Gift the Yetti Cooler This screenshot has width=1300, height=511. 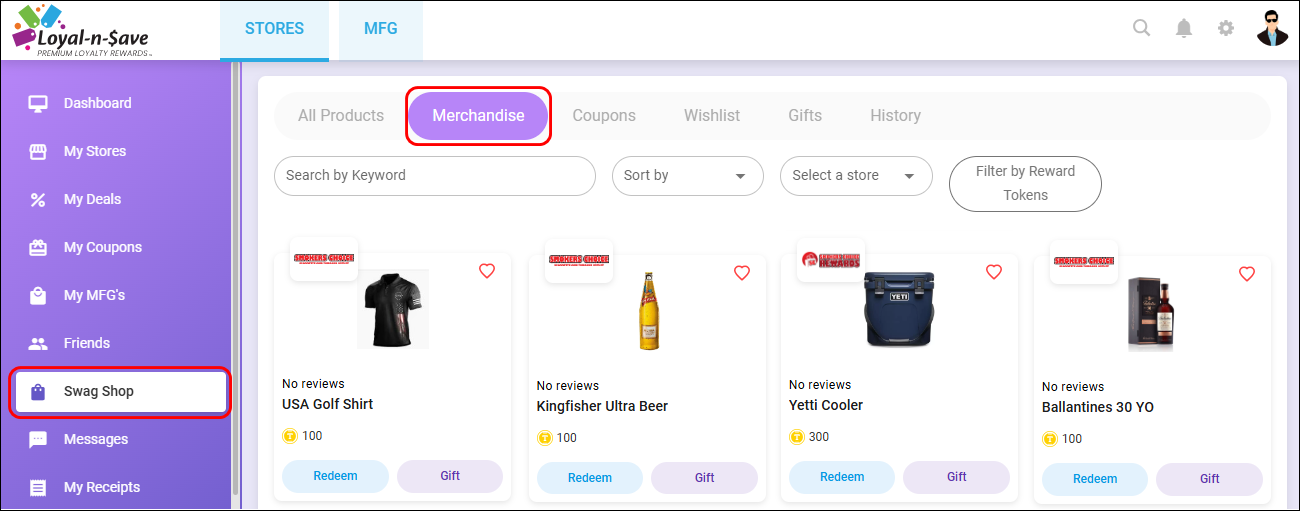point(957,477)
